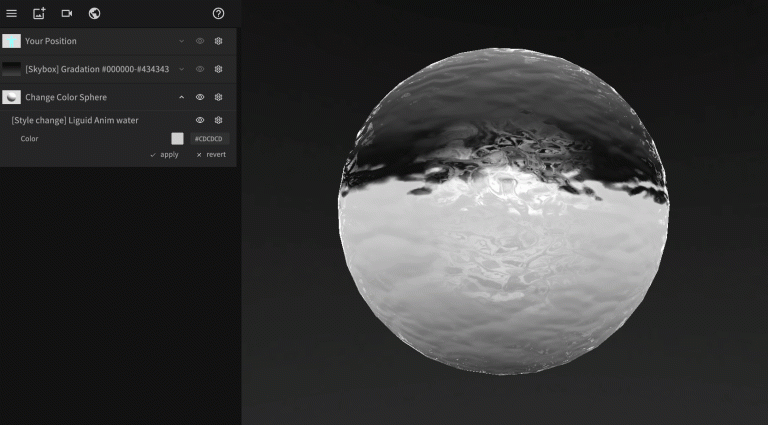This screenshot has width=768, height=425.
Task: Open the gray Color swatch picker
Action: [x=177, y=139]
